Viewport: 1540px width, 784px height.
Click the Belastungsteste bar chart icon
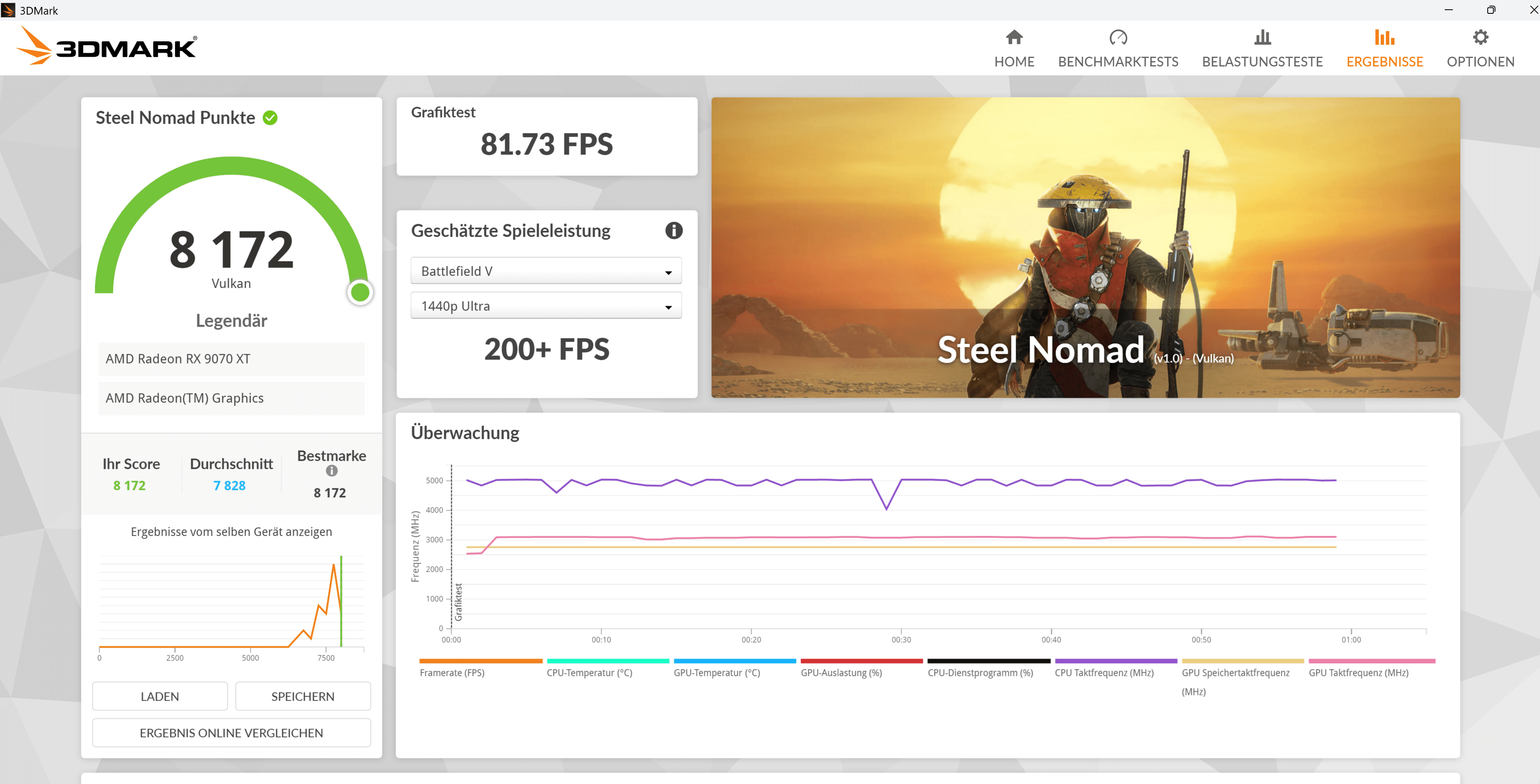tap(1262, 38)
